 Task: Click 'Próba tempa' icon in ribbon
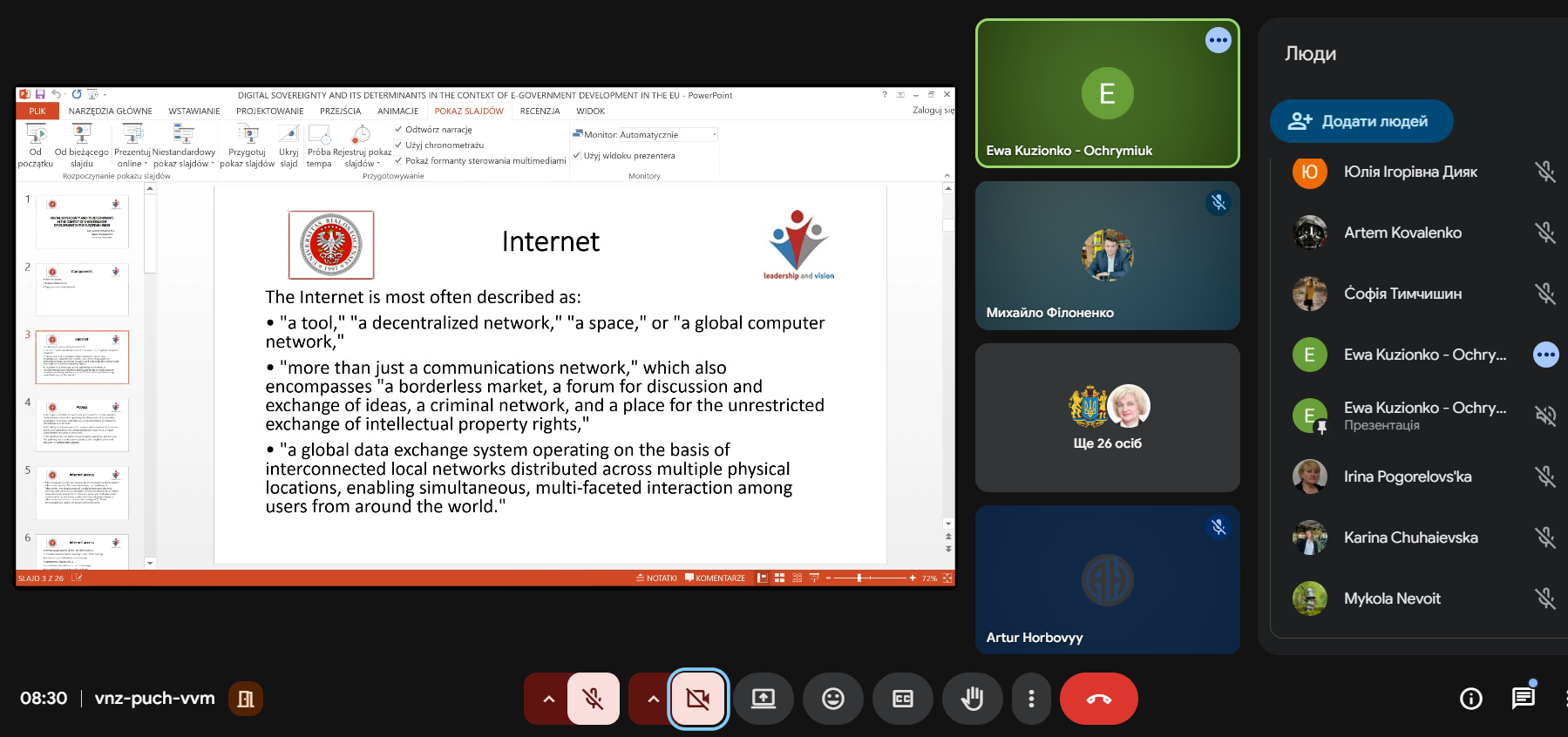(x=319, y=134)
